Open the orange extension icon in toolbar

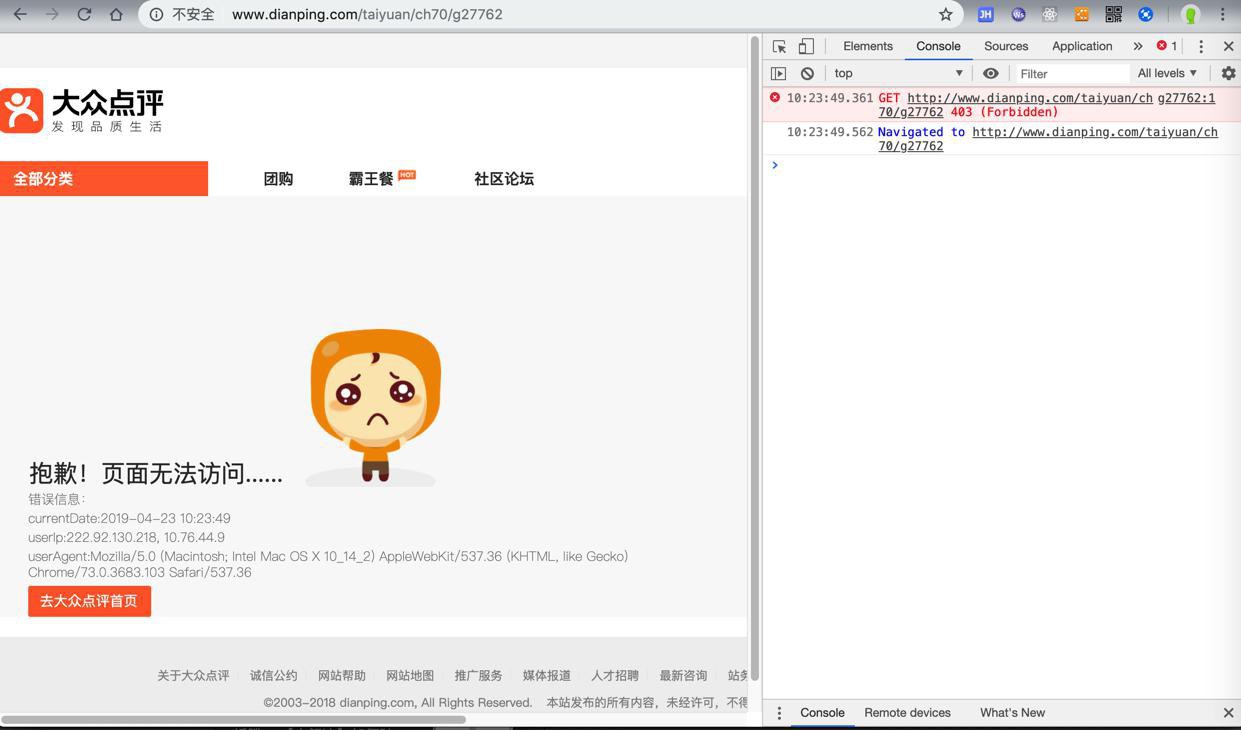pos(1082,15)
